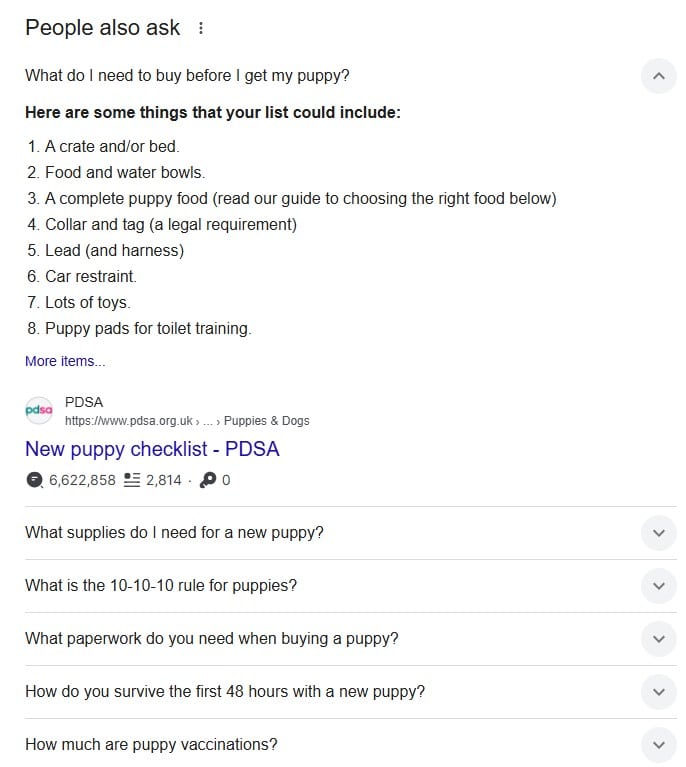This screenshot has height=767, width=686.
Task: Expand chevron for the 10-10-10 rule question
Action: coord(659,586)
